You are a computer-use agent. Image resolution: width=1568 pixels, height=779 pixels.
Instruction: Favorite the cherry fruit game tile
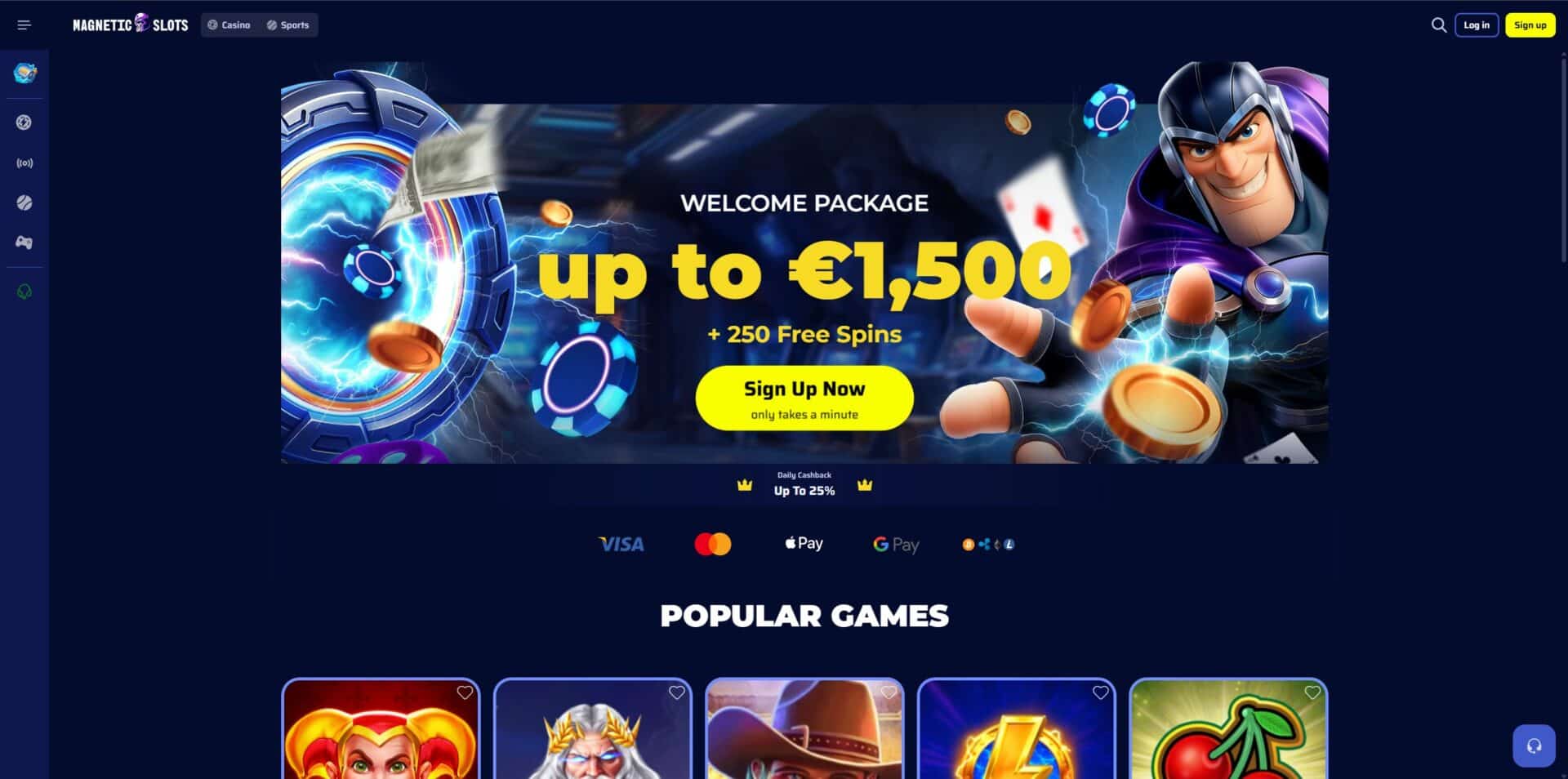(x=1312, y=692)
